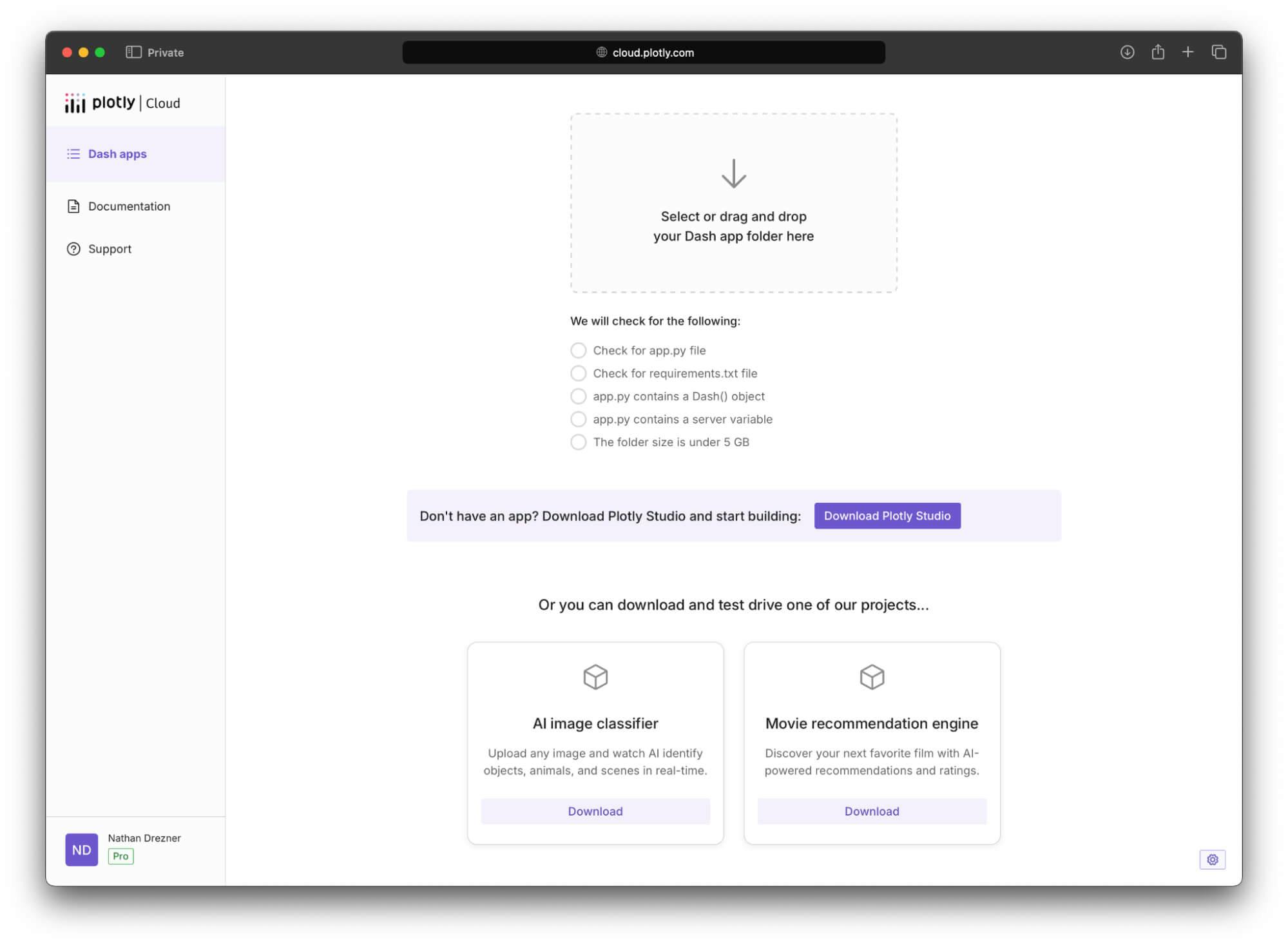This screenshot has width=1288, height=947.
Task: Click the 'Private' browsing label
Action: coord(166,52)
